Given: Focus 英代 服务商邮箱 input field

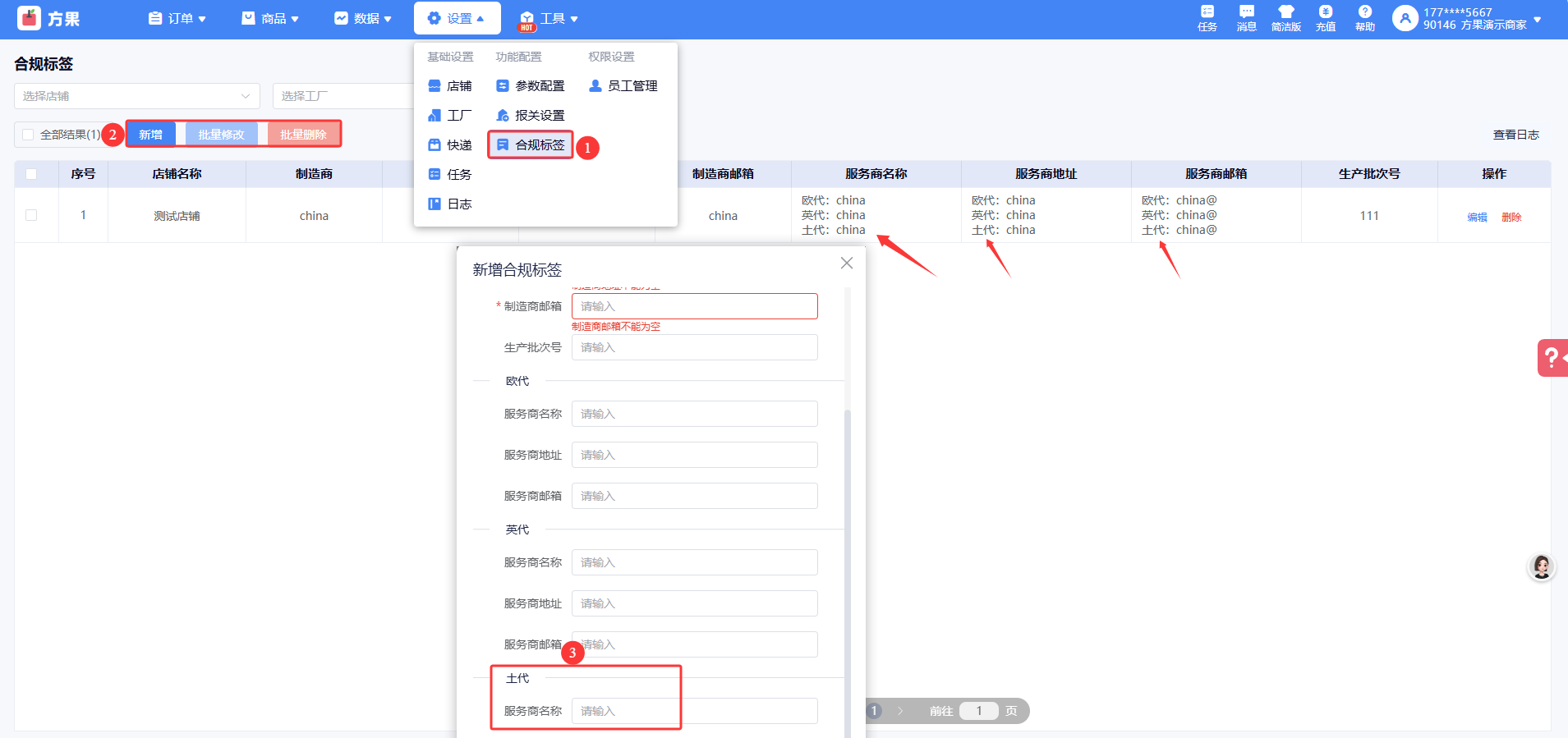Looking at the screenshot, I should pos(695,644).
